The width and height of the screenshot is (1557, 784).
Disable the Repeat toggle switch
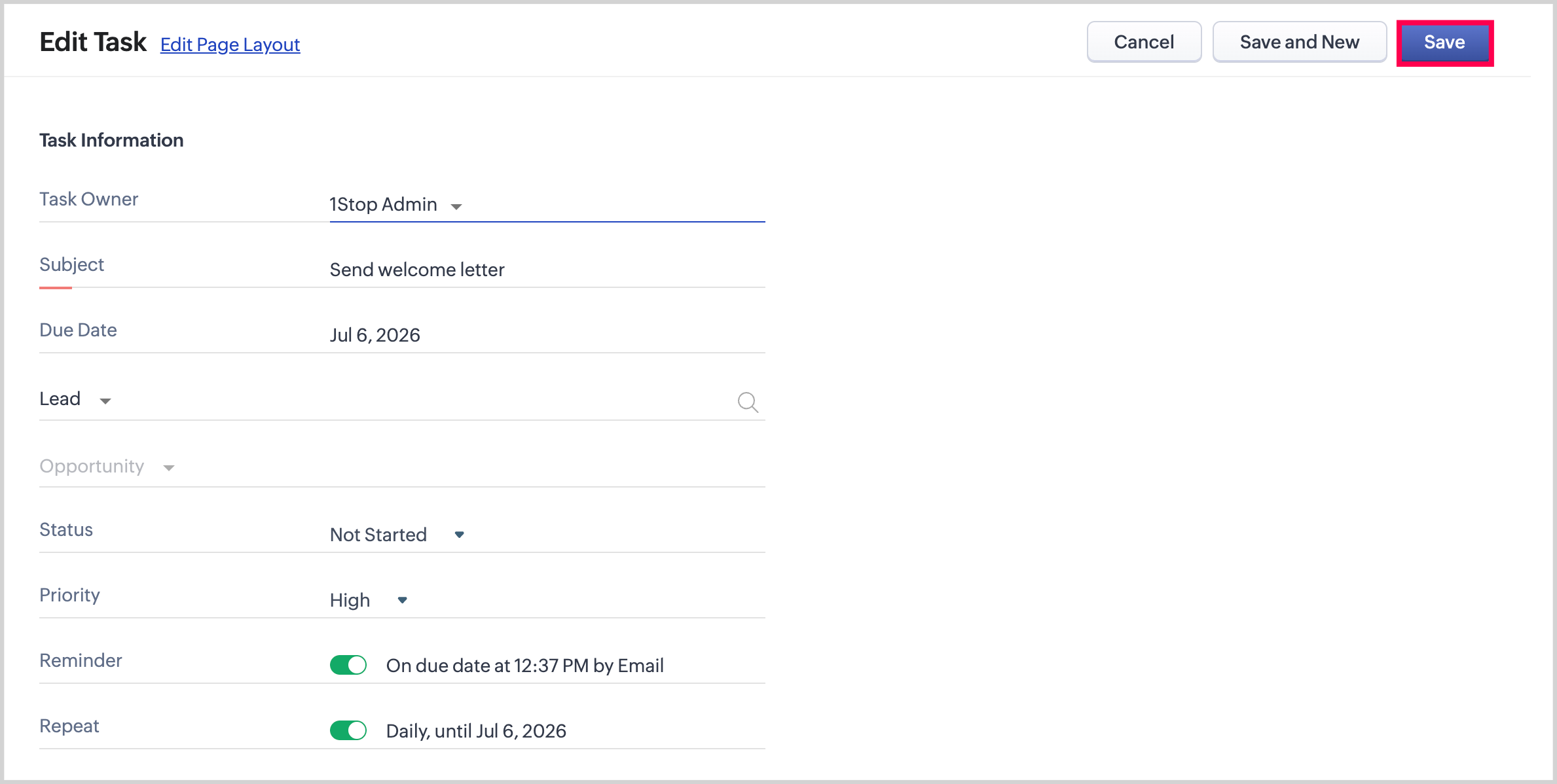pyautogui.click(x=348, y=730)
